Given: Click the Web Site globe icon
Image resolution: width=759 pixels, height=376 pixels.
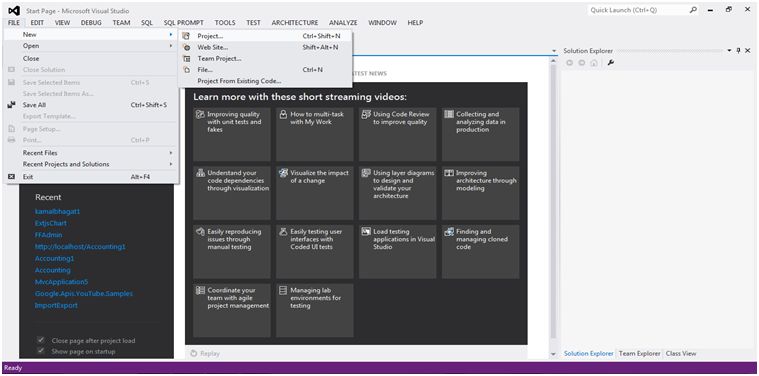Looking at the screenshot, I should pyautogui.click(x=186, y=47).
